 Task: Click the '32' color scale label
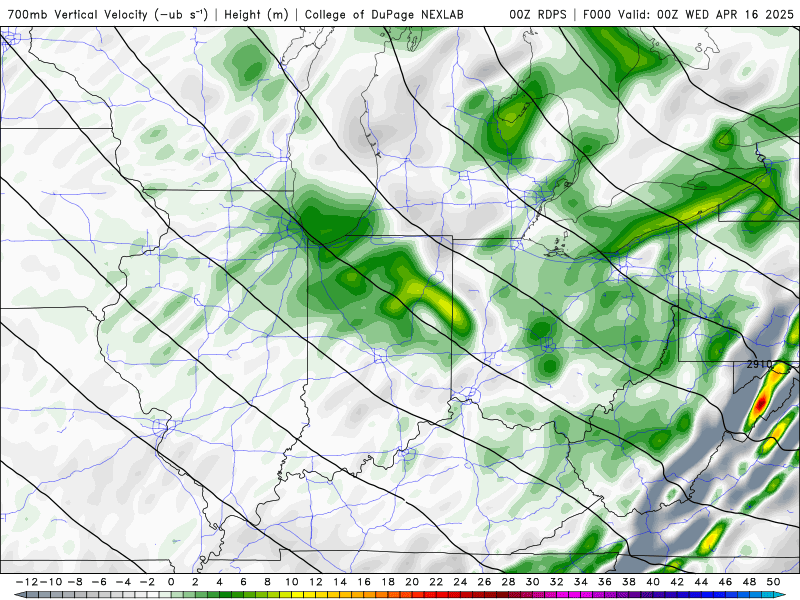(557, 582)
